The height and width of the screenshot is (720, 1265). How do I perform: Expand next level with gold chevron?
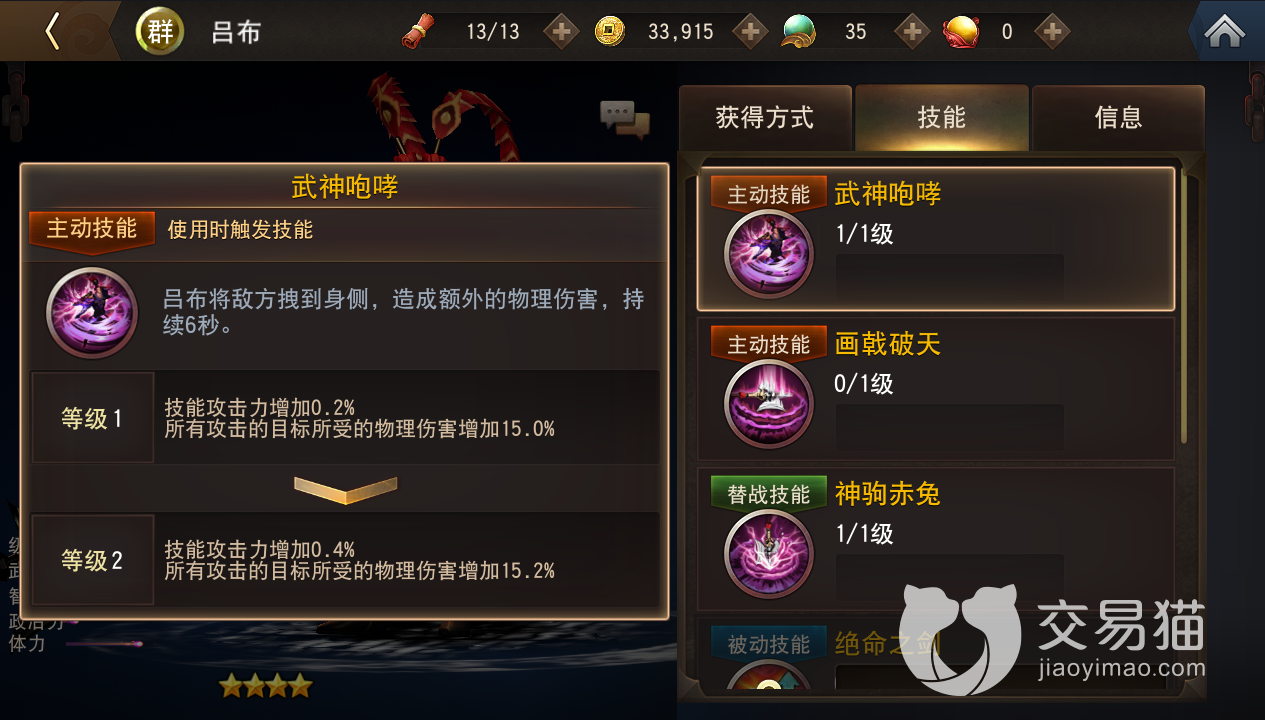(x=346, y=488)
